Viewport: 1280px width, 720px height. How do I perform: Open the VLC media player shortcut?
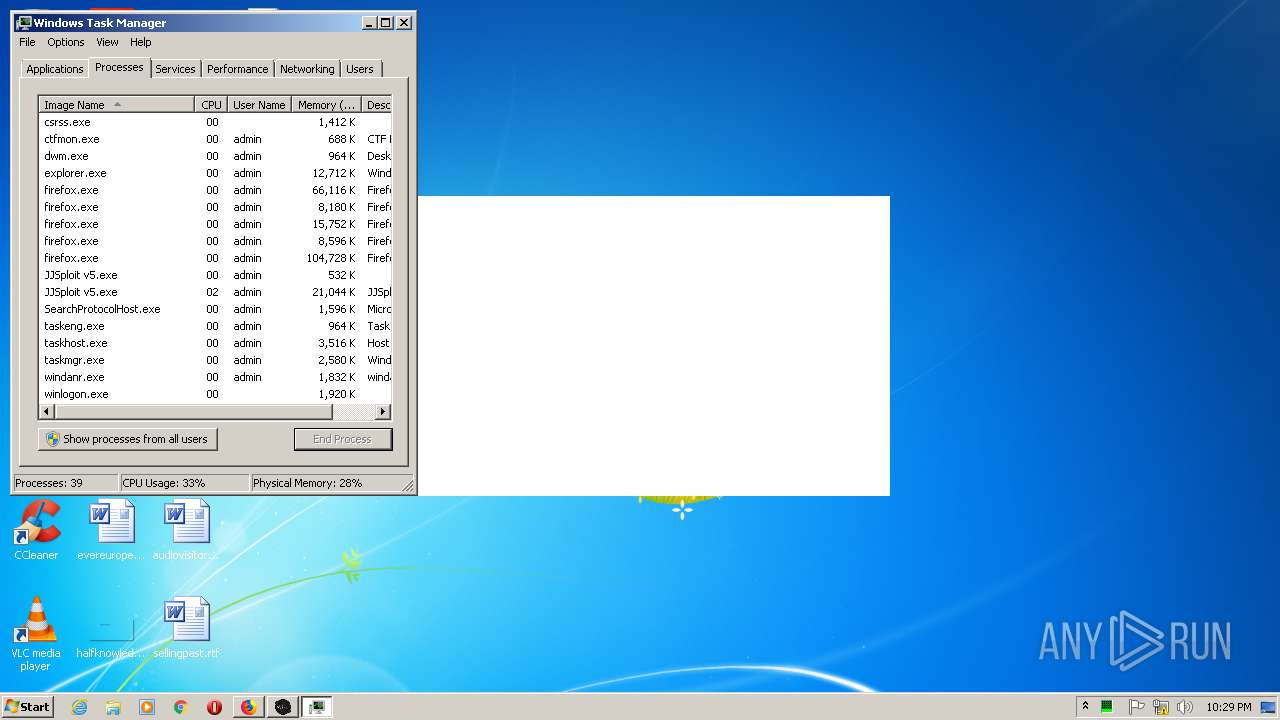pos(36,633)
